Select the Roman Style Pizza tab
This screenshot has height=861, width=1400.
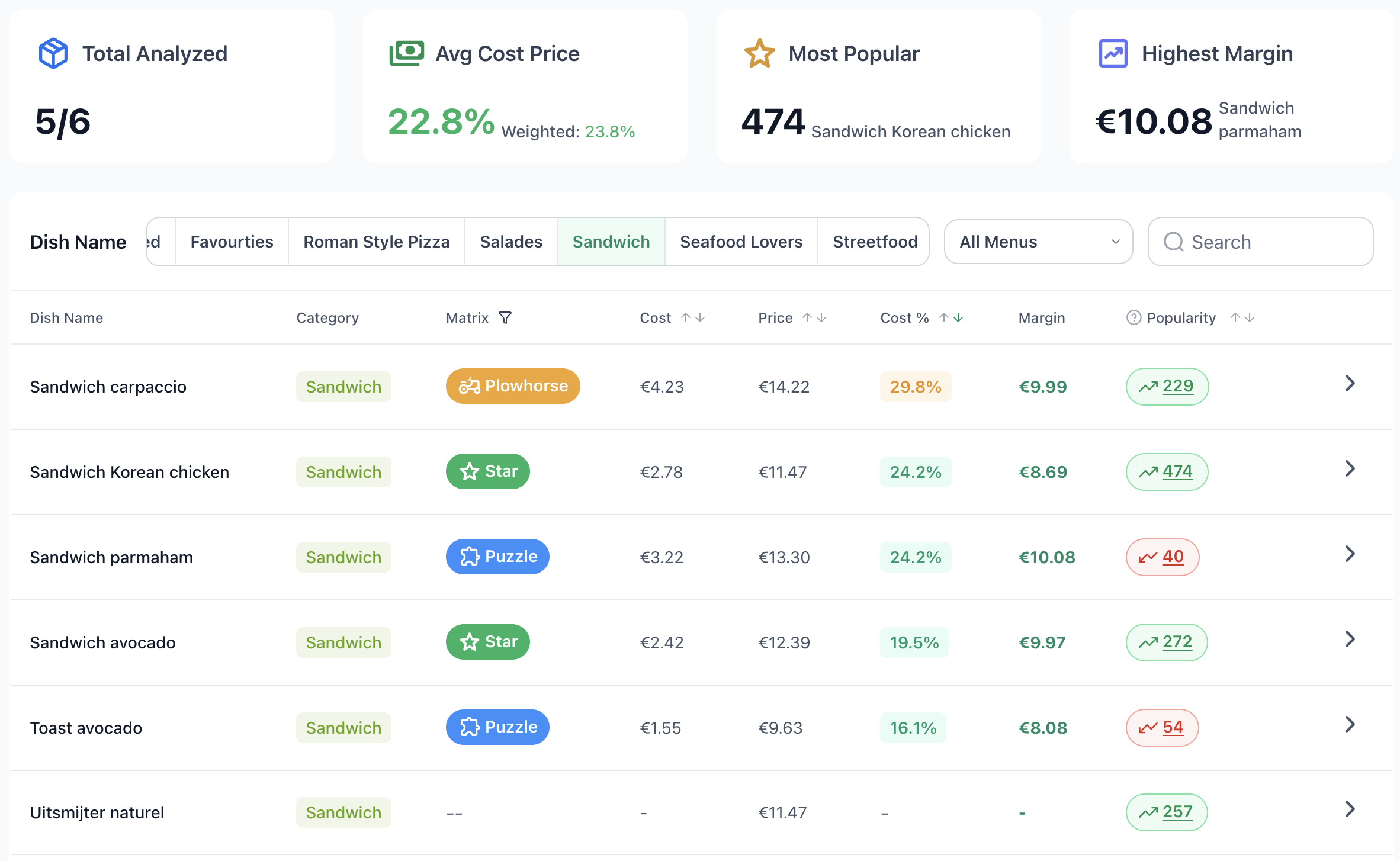click(377, 242)
